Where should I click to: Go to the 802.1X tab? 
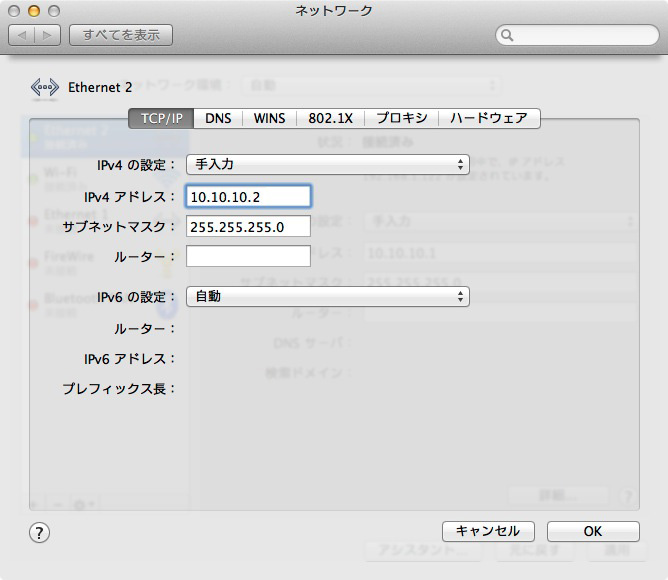click(x=330, y=118)
